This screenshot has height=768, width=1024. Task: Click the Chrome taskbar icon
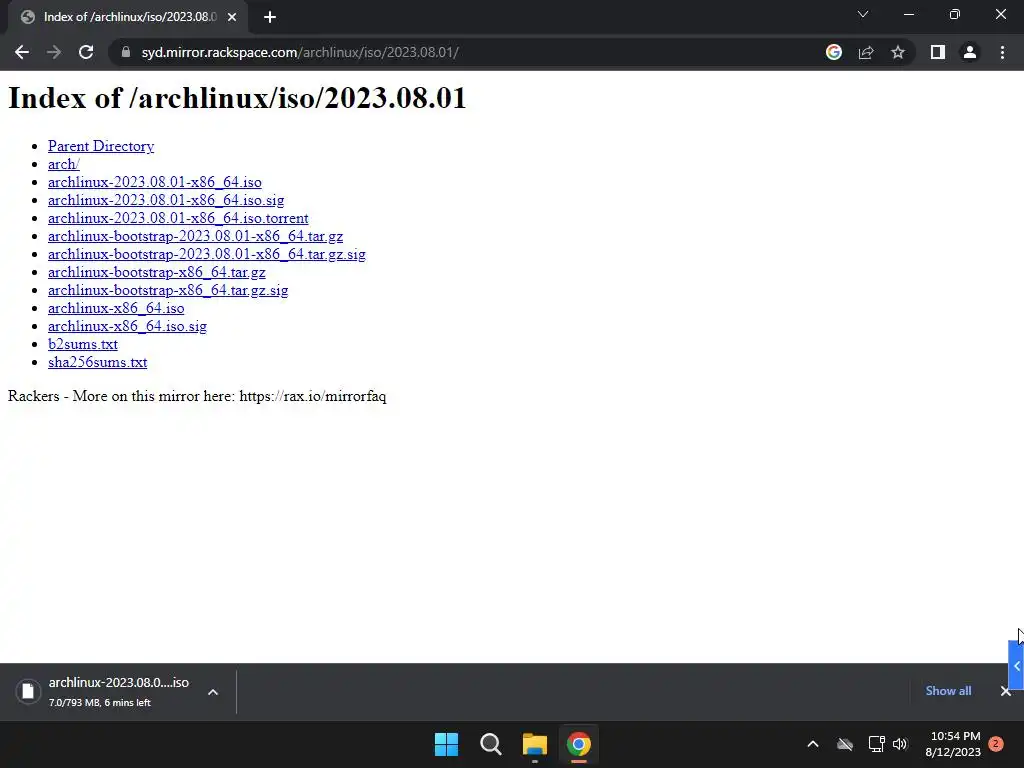(x=579, y=744)
